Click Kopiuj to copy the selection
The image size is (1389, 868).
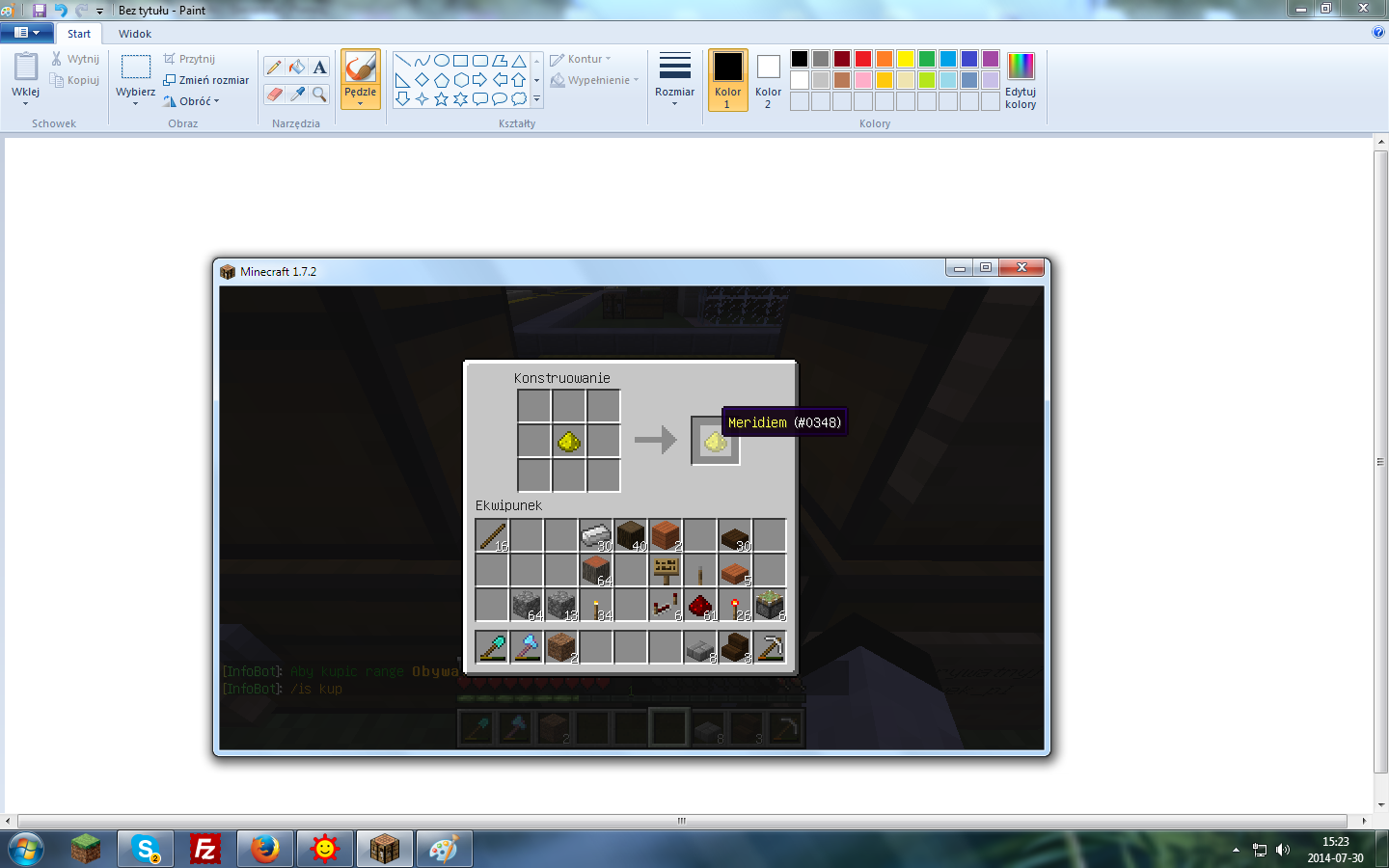[x=75, y=80]
